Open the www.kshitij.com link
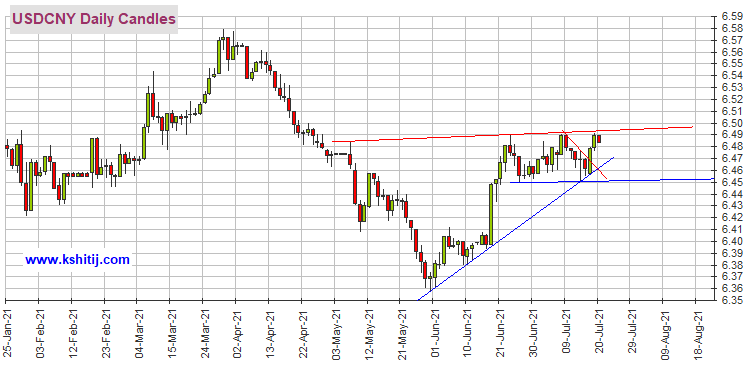Screen dimensions: 750x366 pos(77,260)
